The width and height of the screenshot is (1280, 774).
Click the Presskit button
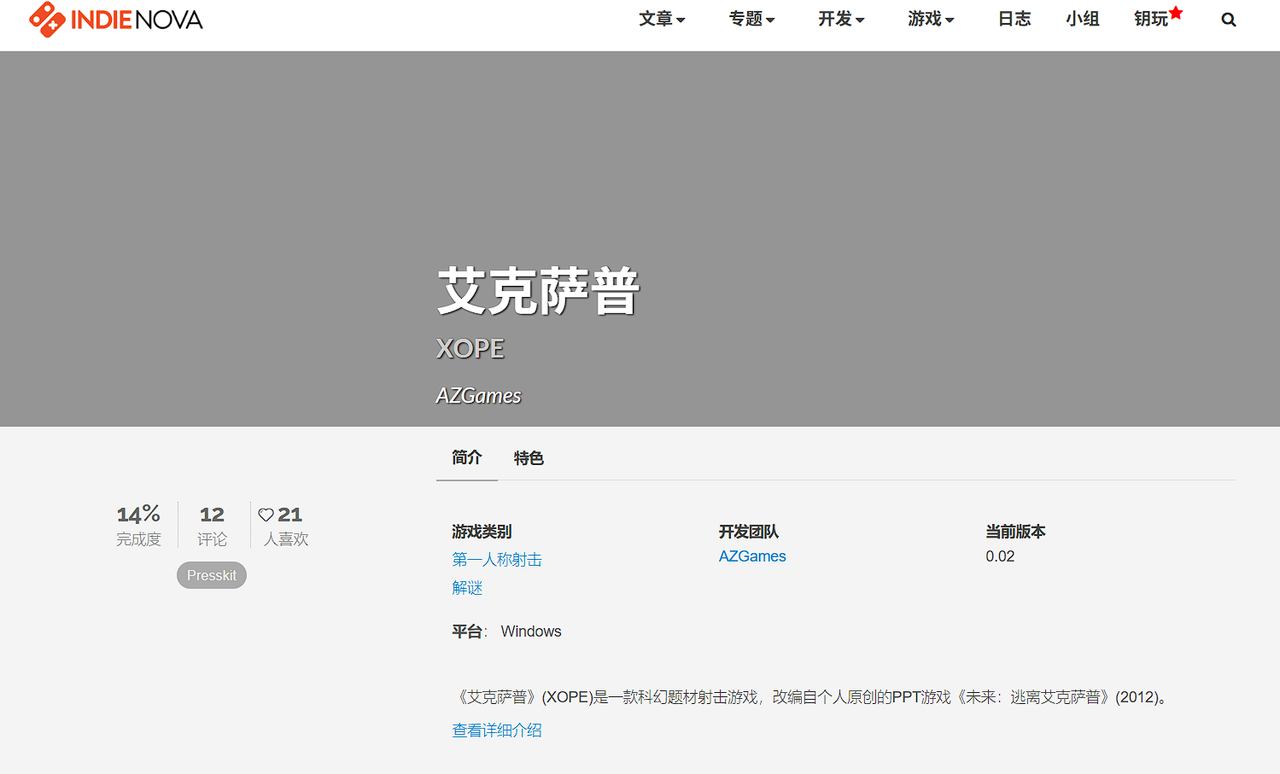(x=211, y=575)
